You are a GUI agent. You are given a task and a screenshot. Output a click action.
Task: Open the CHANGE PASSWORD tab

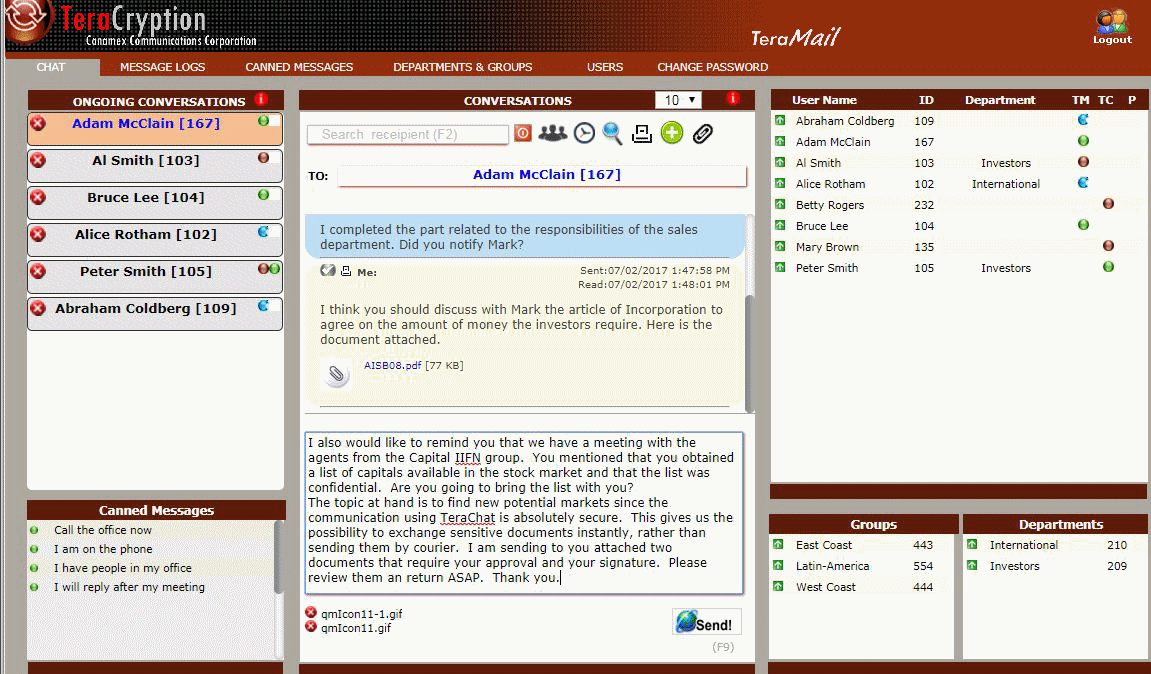pos(713,67)
